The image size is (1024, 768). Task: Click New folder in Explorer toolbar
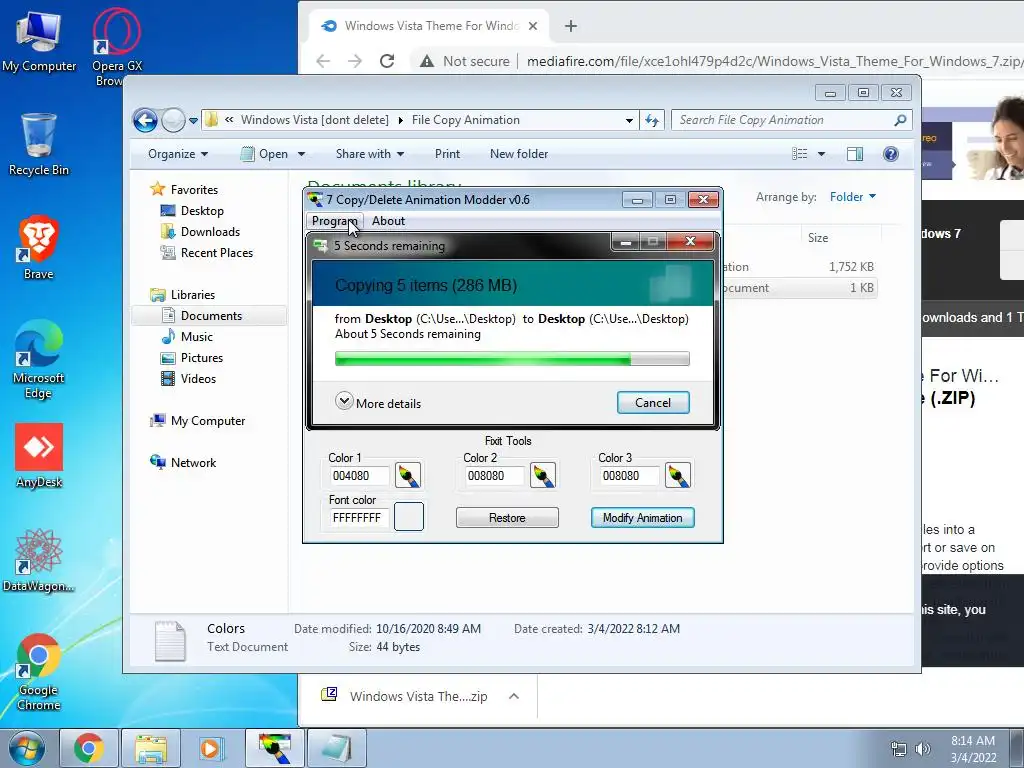pos(519,154)
